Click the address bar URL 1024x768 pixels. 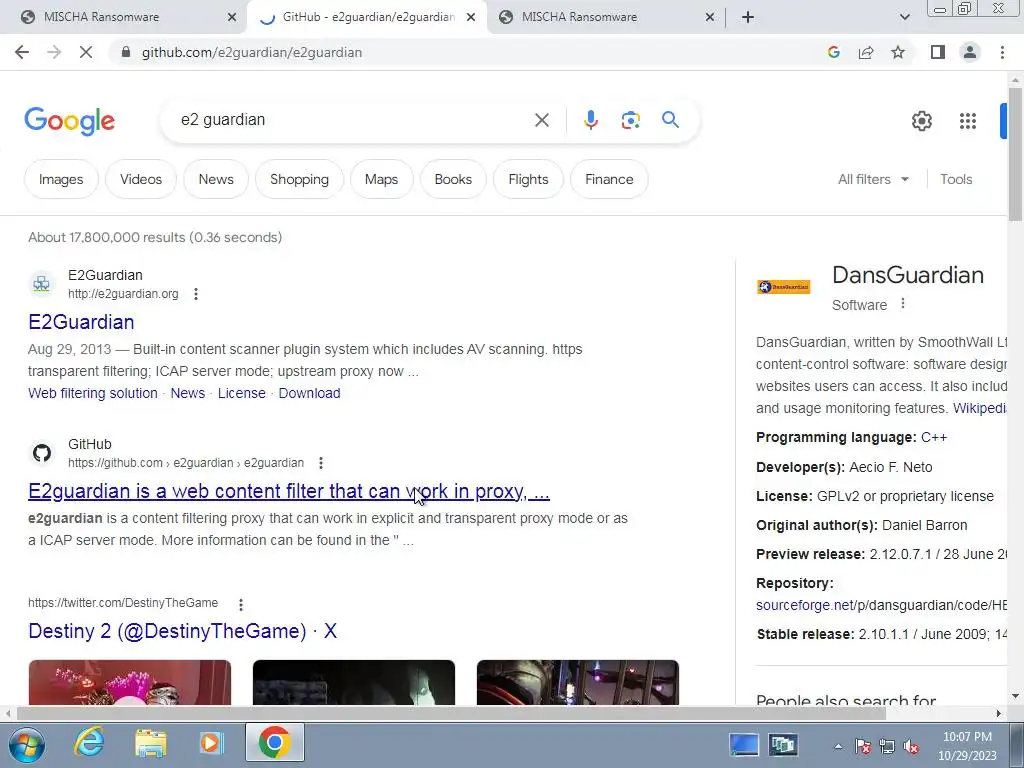coord(252,52)
